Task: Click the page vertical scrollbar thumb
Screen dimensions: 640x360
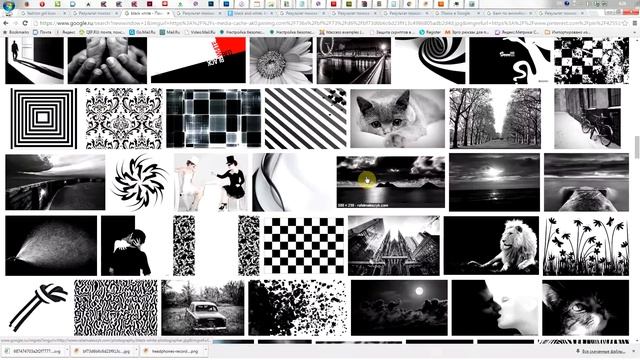Action: [x=636, y=148]
